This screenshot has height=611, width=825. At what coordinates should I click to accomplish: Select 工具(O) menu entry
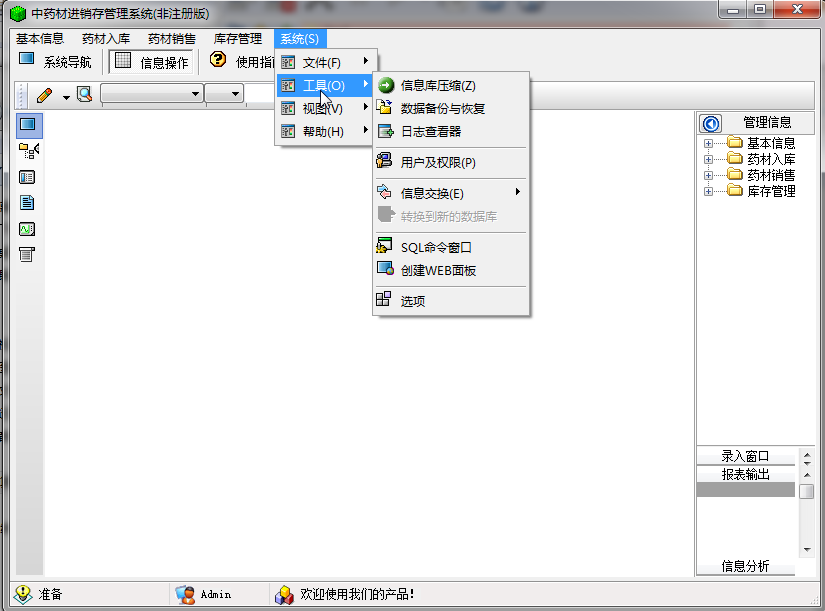(x=326, y=85)
